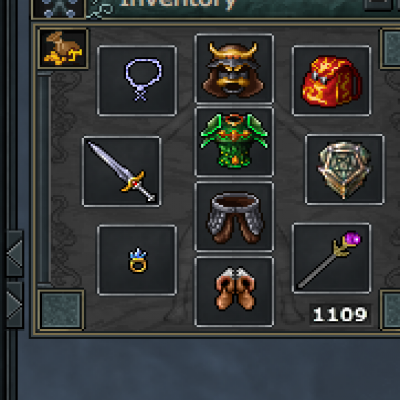
Task: Click the vertical bar below store icon
Action: (x=44, y=179)
